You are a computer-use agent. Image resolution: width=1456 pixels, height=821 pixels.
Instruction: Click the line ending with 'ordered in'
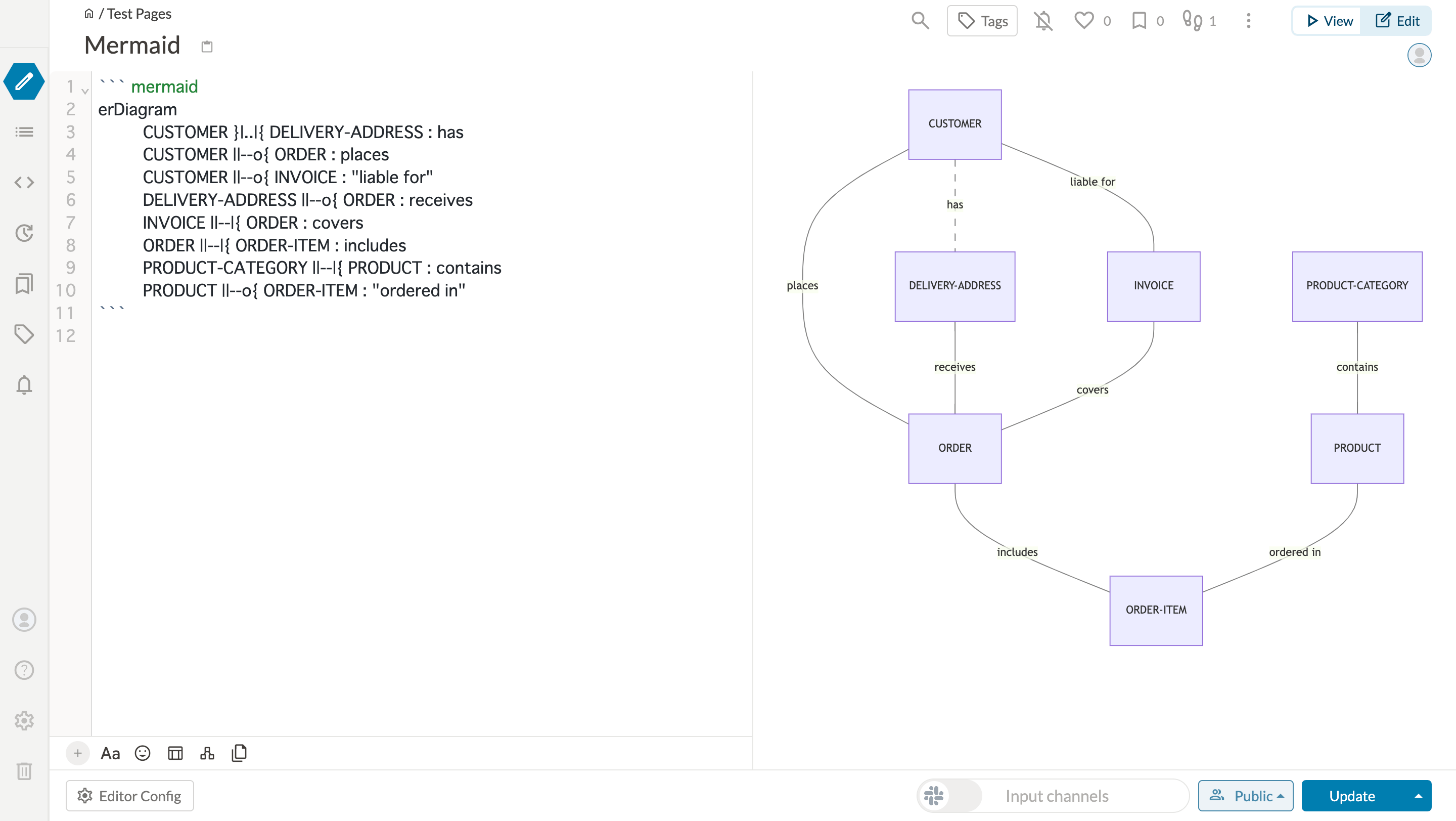304,290
